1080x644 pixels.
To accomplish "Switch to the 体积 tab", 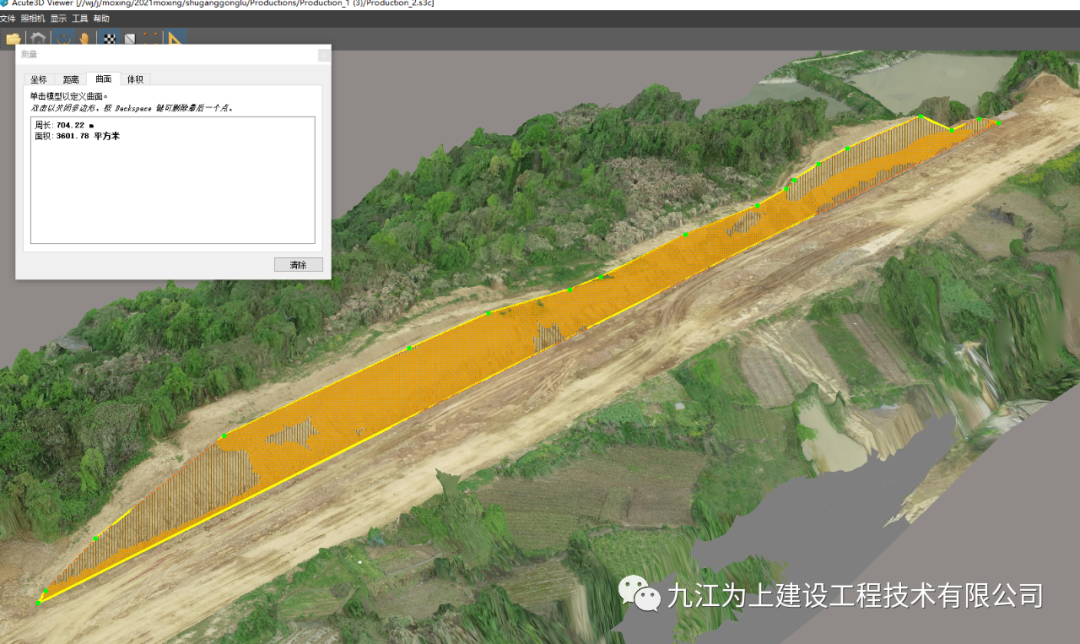I will [x=135, y=79].
